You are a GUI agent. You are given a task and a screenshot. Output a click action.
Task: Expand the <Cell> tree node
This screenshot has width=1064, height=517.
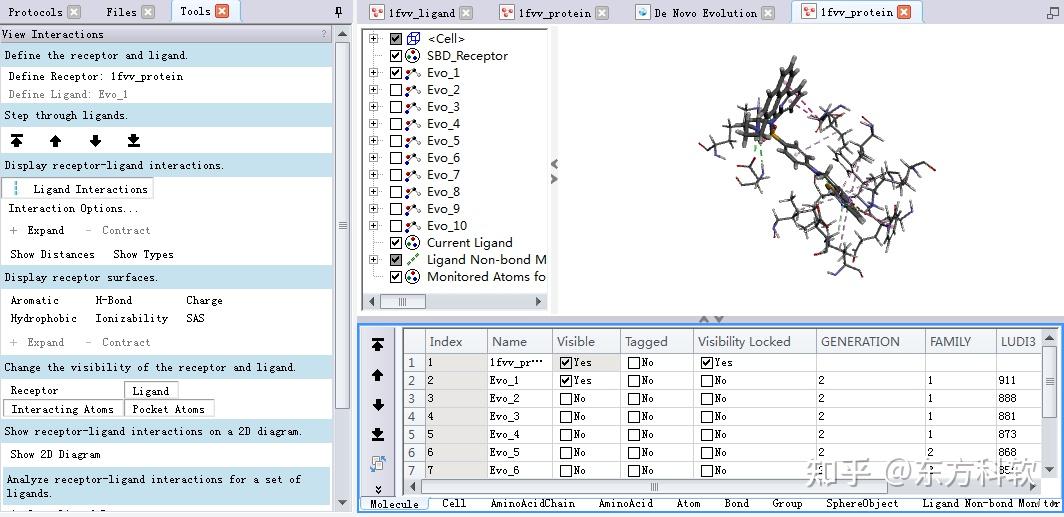(x=373, y=39)
